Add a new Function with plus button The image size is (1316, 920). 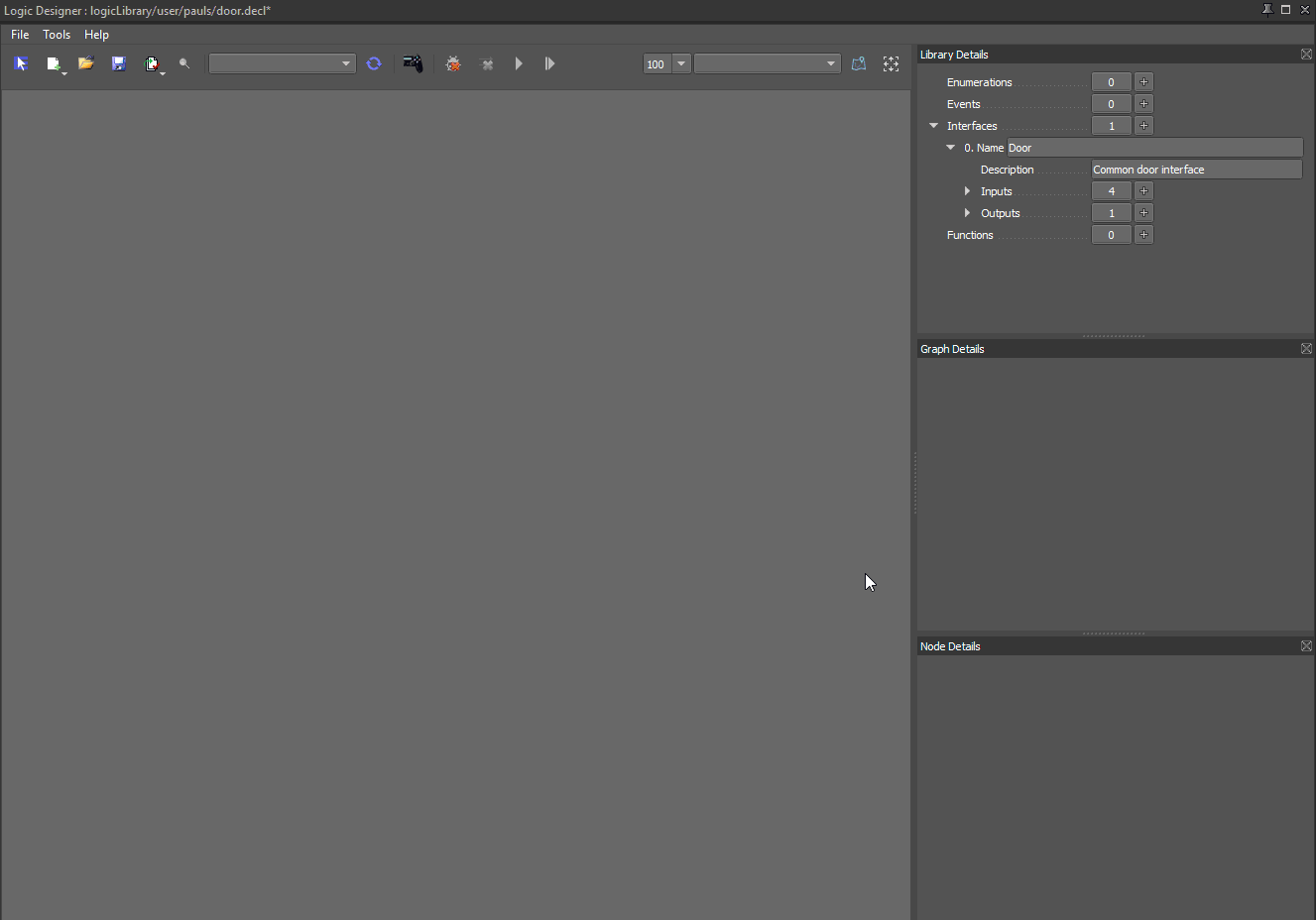1143,235
